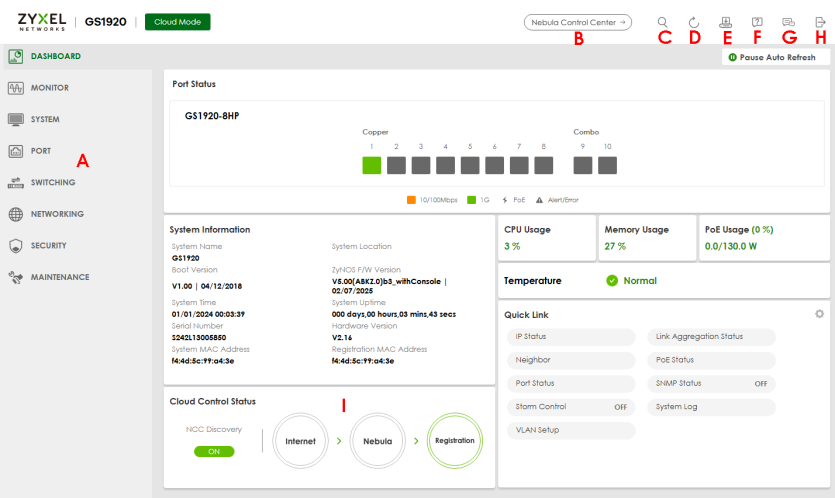Click the forum chat icon in header
This screenshot has width=835, height=498.
[x=789, y=22]
